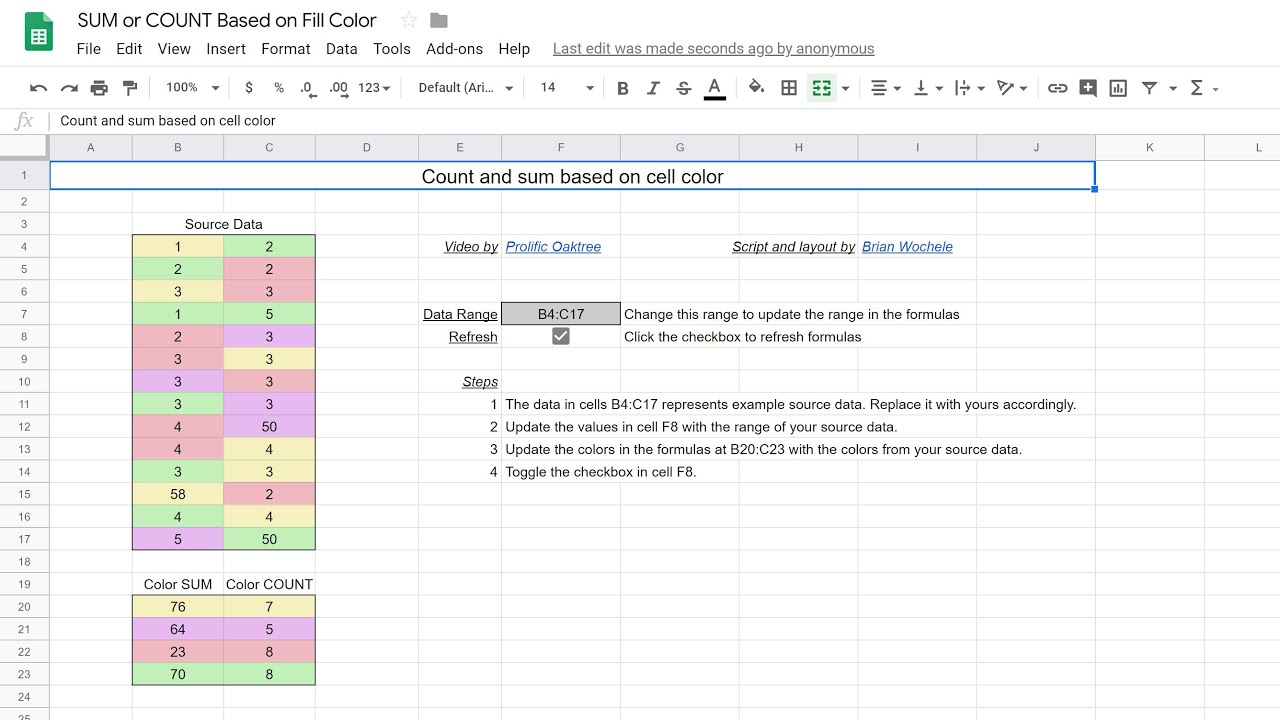Open the Insert menu
This screenshot has height=720, width=1280.
click(x=226, y=48)
